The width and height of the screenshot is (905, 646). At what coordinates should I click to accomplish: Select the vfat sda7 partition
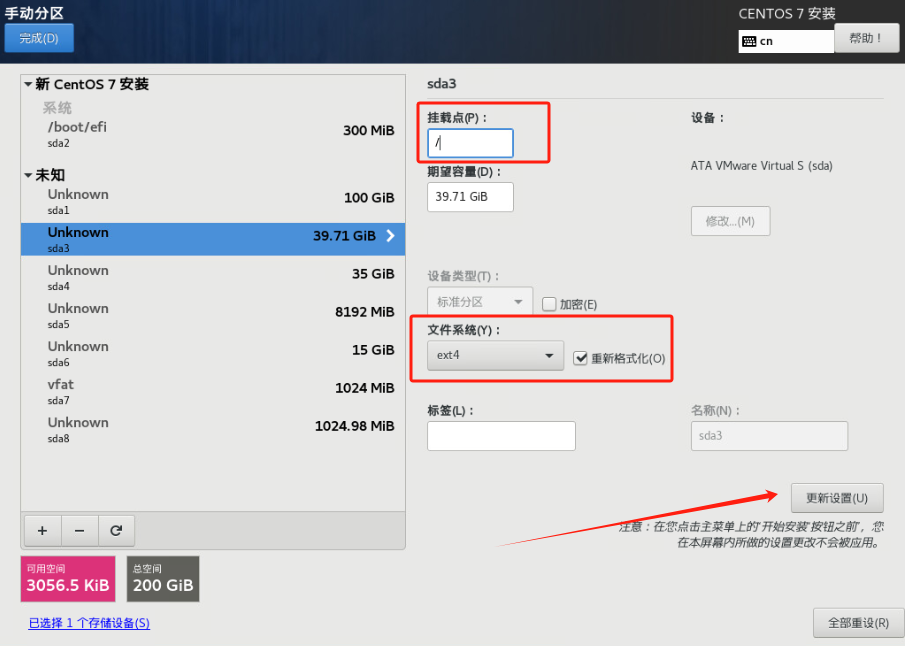tap(212, 390)
